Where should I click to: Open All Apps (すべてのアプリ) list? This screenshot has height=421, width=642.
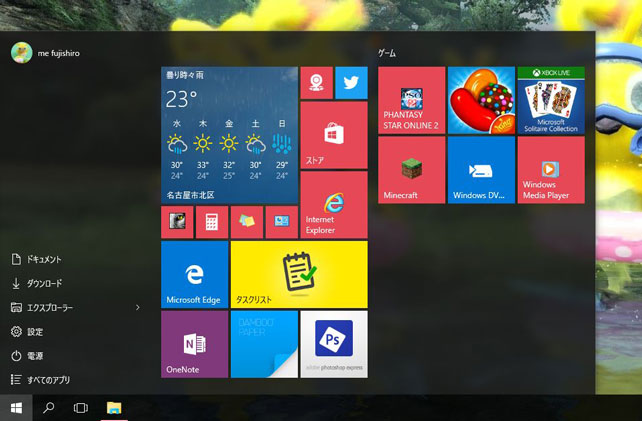pos(47,380)
